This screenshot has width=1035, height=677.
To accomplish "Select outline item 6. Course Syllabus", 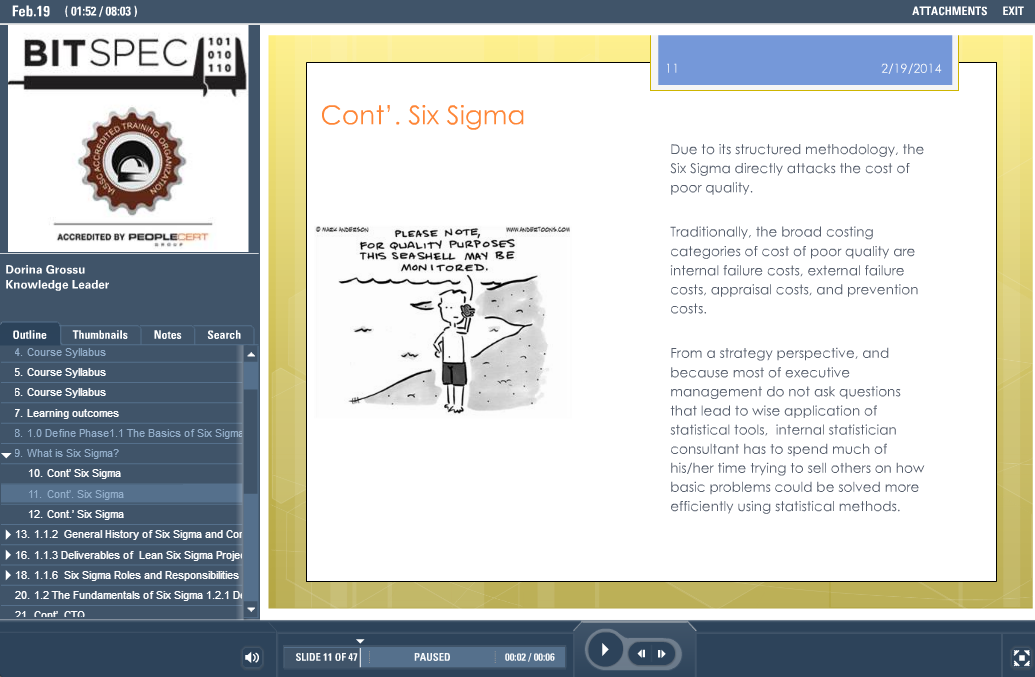I will point(122,392).
